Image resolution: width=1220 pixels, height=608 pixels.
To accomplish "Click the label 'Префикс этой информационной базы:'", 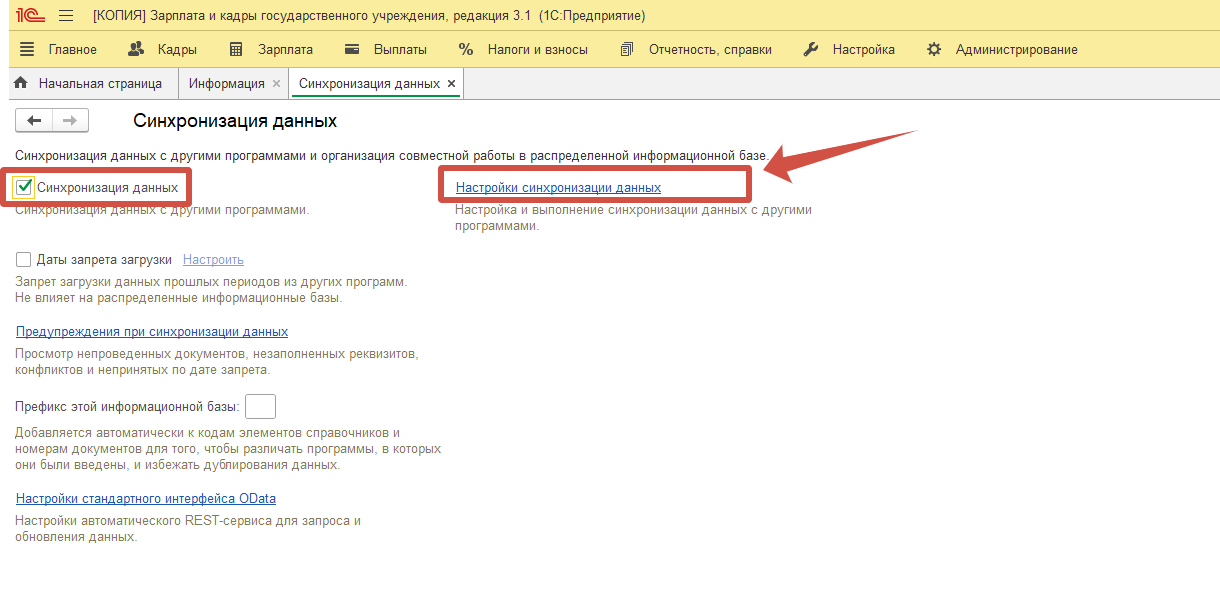I will [128, 407].
